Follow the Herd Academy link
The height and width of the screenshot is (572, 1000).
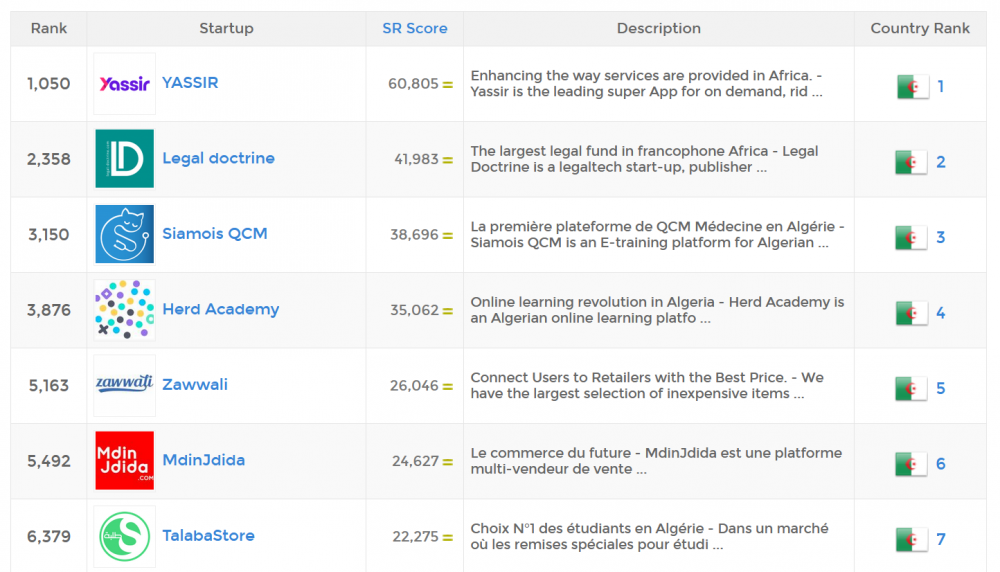coord(220,309)
